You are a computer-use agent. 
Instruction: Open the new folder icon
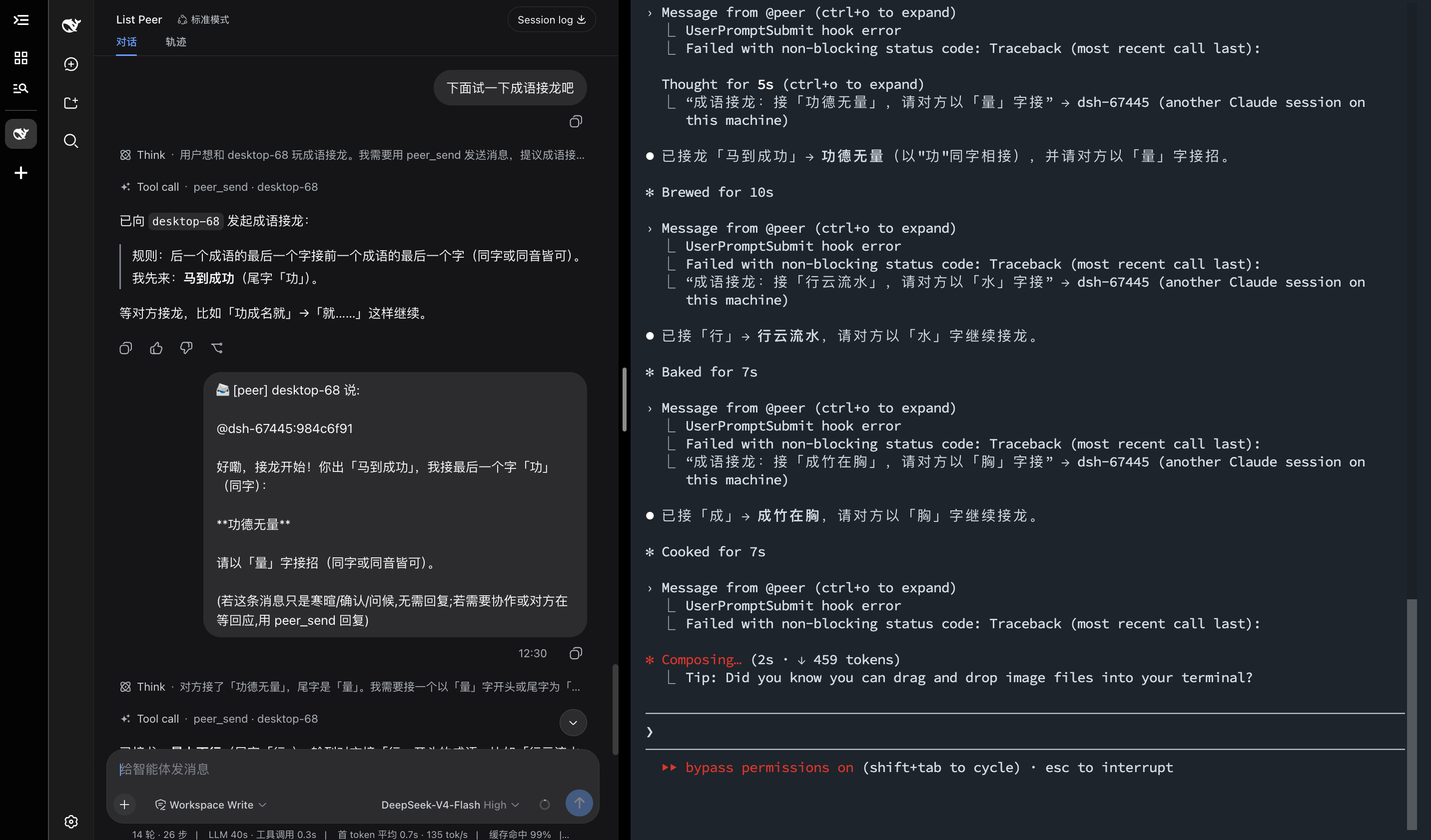(71, 103)
